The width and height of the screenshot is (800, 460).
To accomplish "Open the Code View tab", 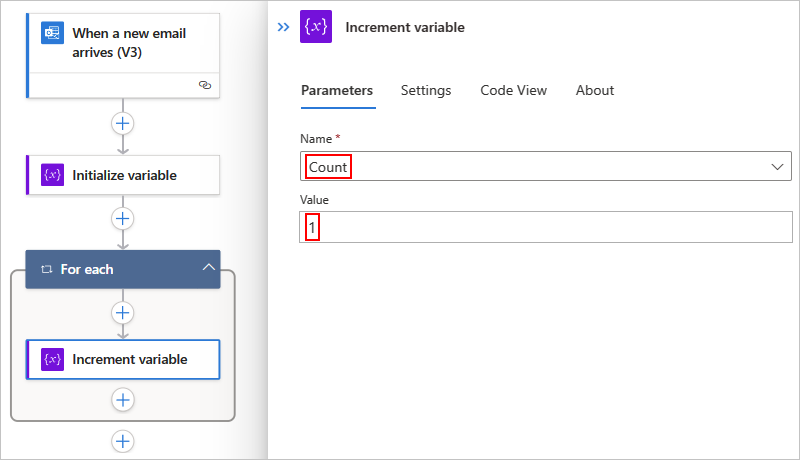I will tap(513, 90).
